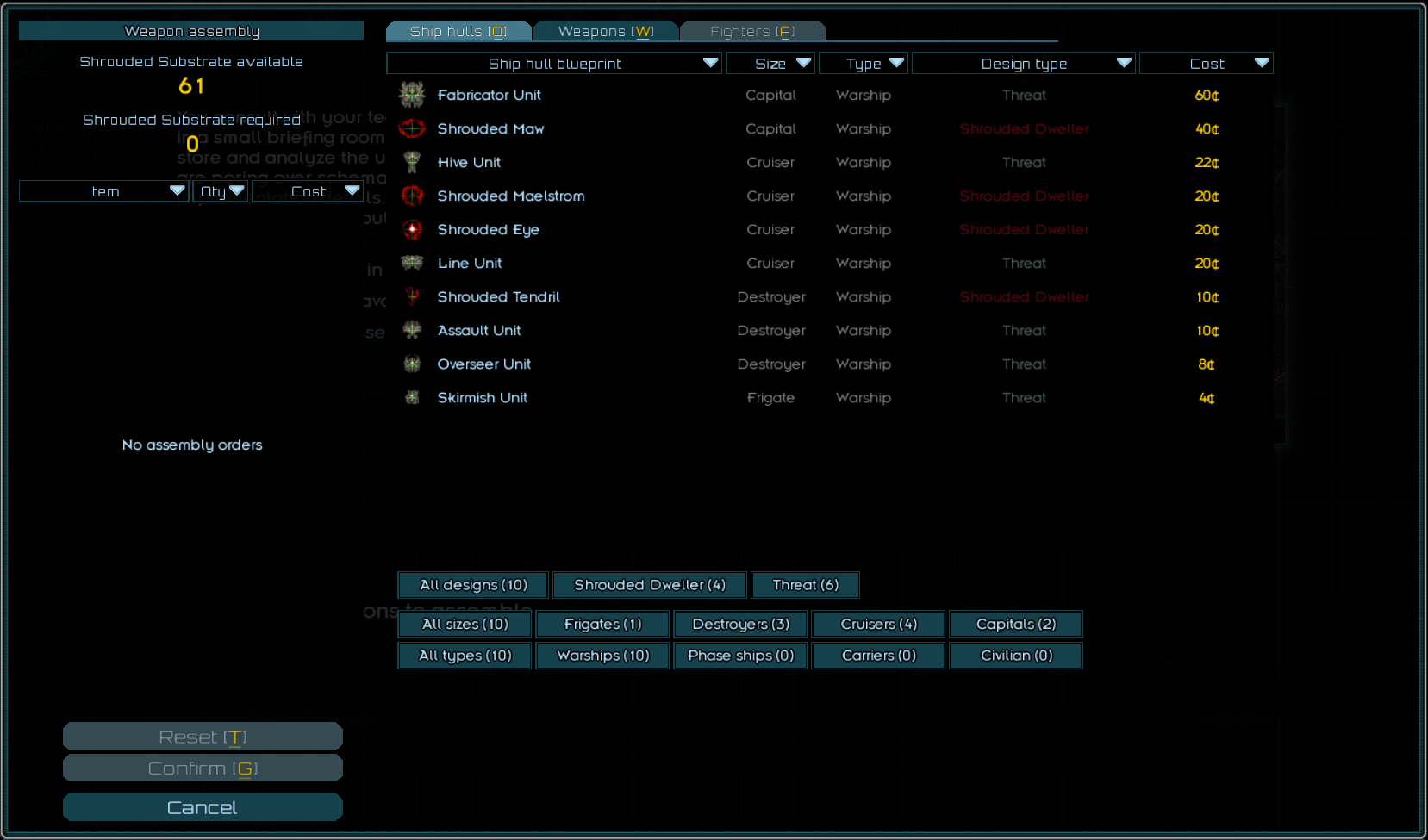Sort assembly orders by Qty
Image resolution: width=1428 pixels, height=840 pixels.
pyautogui.click(x=221, y=191)
